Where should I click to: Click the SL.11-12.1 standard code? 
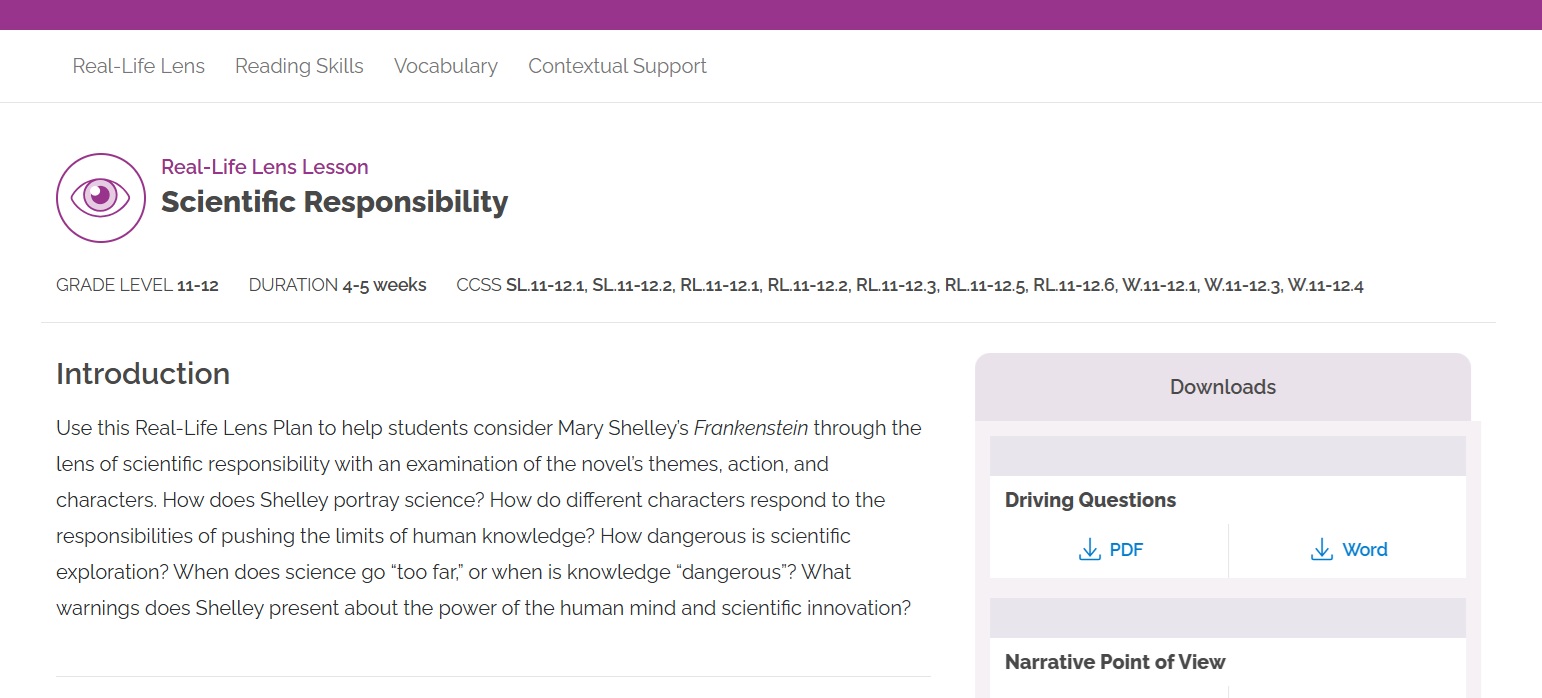tap(545, 286)
